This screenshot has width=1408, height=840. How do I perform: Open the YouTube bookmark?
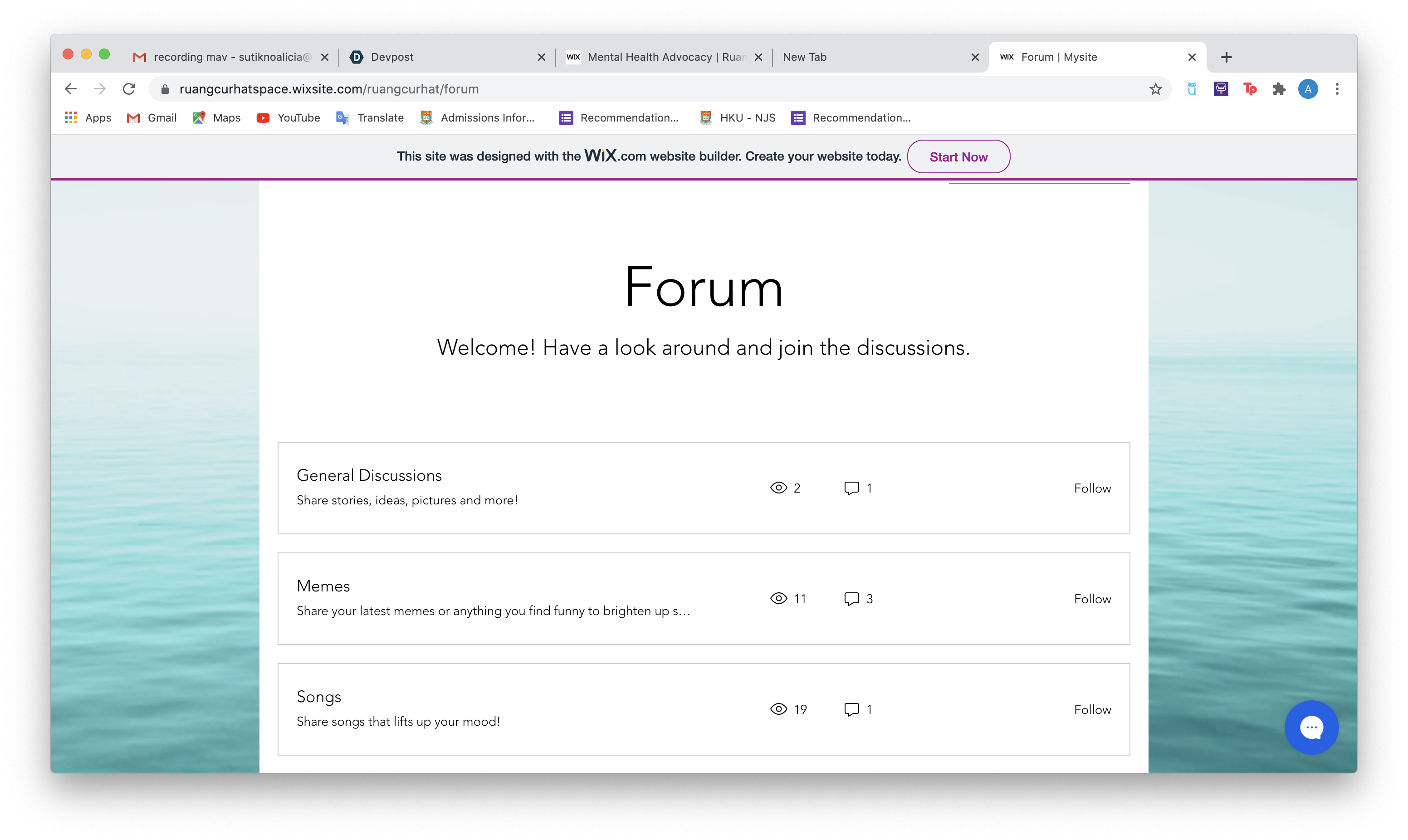(x=288, y=118)
